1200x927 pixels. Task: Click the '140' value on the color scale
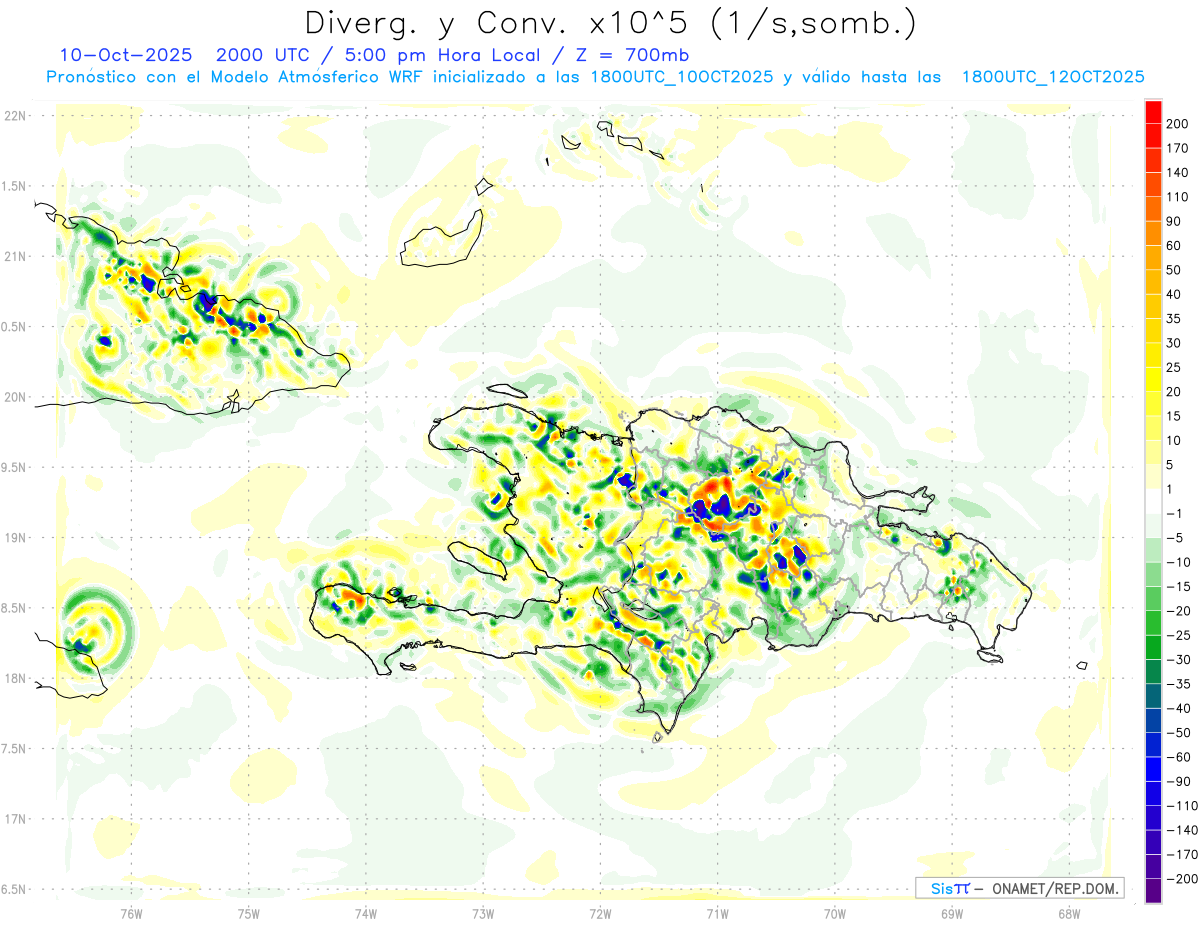pyautogui.click(x=1177, y=173)
